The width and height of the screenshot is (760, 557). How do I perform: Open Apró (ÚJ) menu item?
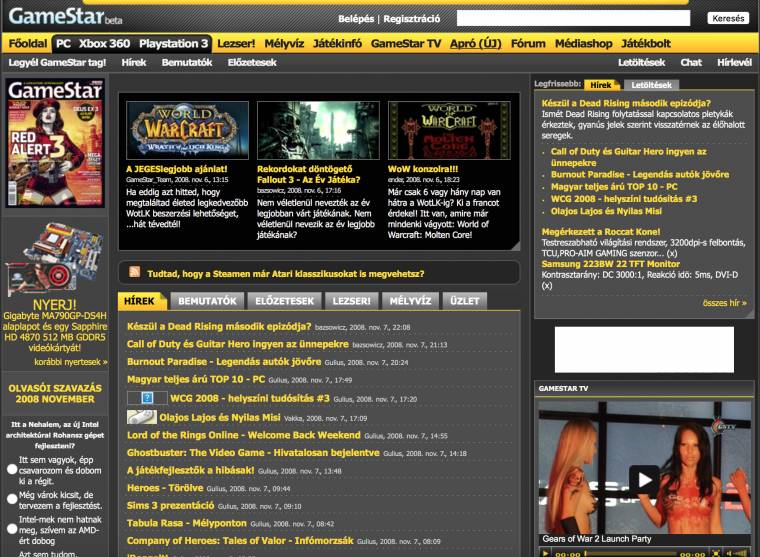475,44
